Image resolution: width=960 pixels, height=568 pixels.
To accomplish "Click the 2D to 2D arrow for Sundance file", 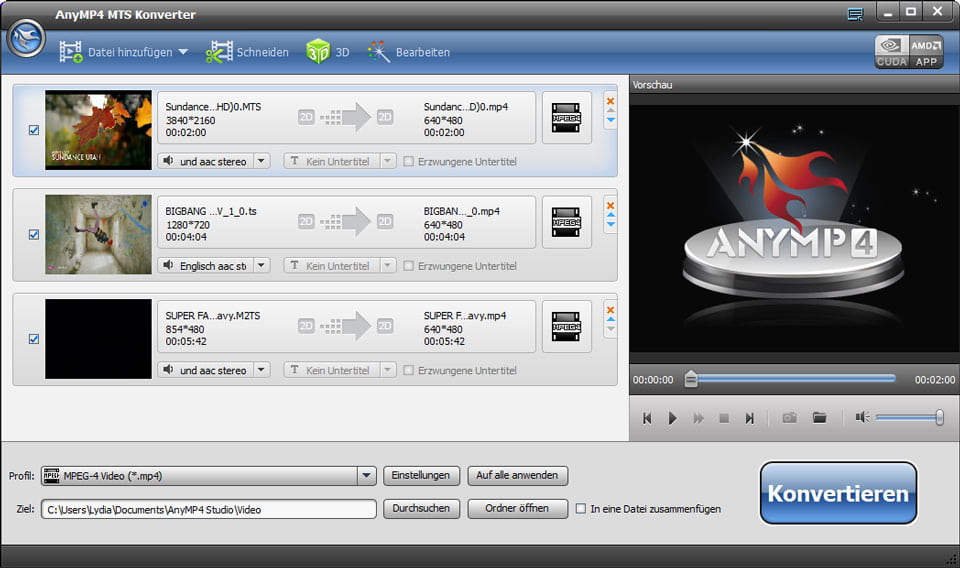I will click(x=346, y=117).
